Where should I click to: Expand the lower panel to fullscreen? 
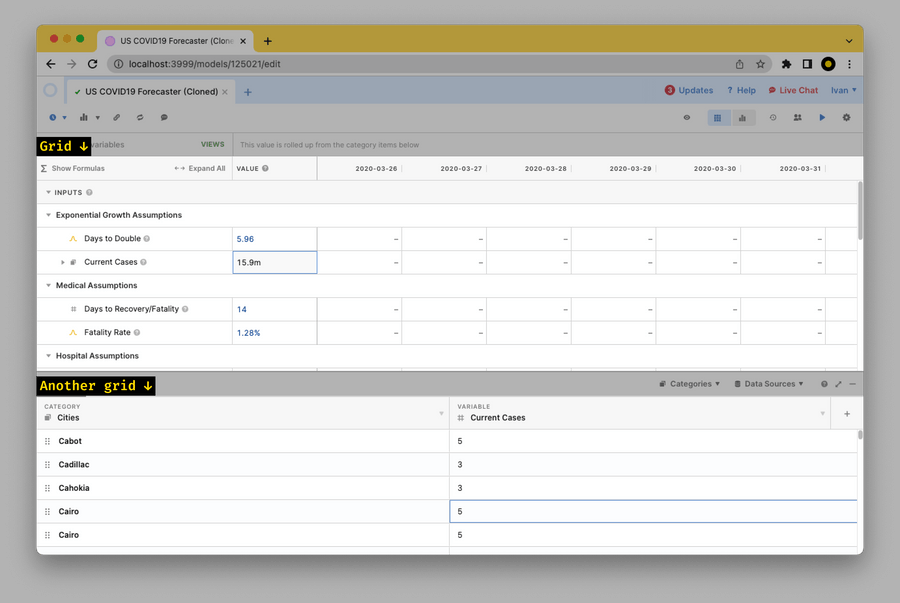tap(839, 384)
